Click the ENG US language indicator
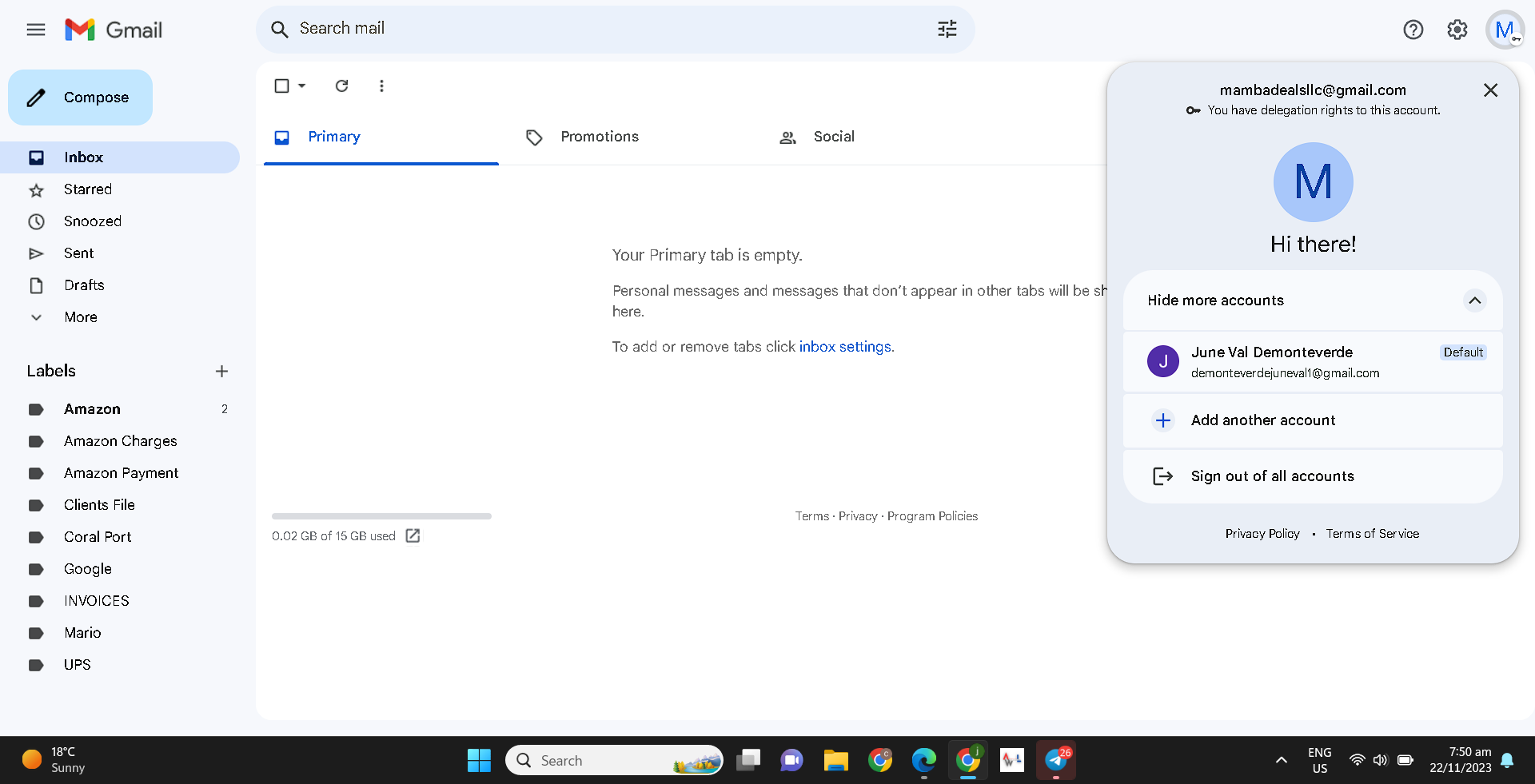Screen dimensions: 1535x784 1319,760
